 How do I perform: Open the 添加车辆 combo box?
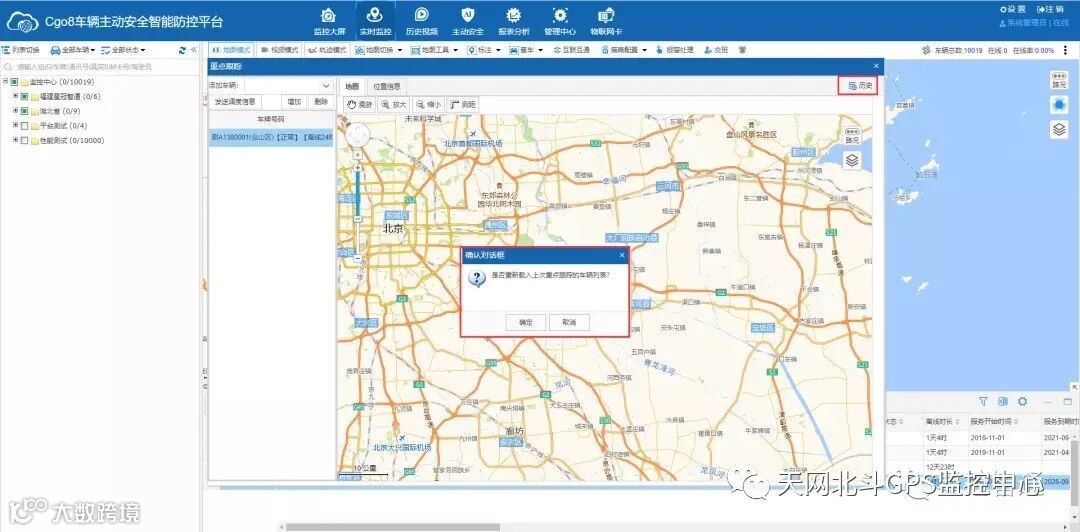(x=288, y=85)
